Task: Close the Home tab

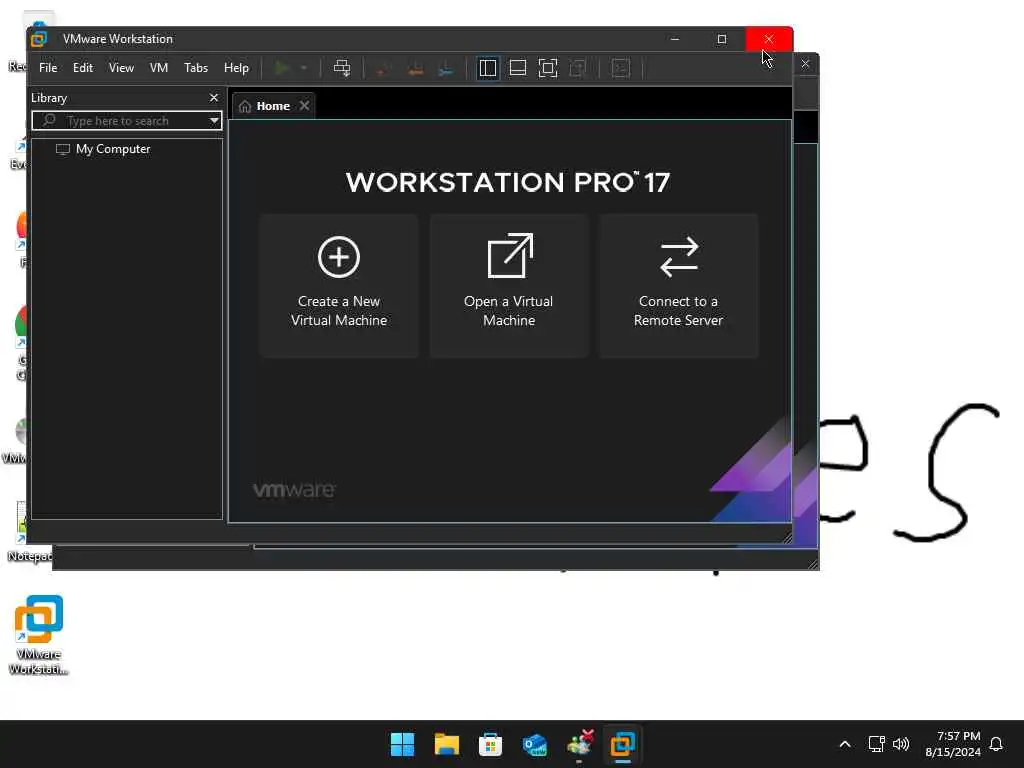Action: tap(304, 106)
